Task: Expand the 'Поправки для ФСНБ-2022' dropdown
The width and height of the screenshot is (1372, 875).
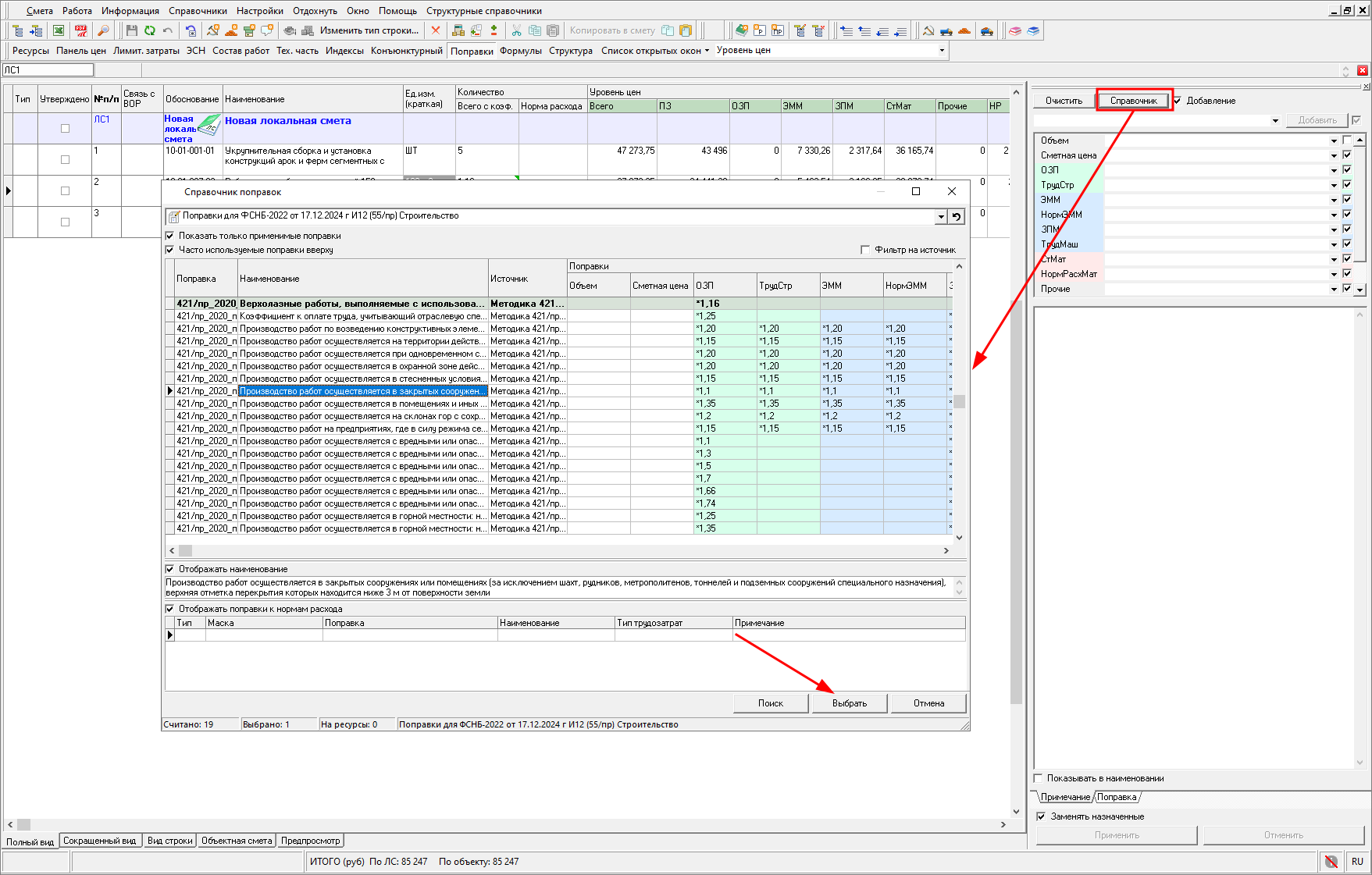Action: 941,216
